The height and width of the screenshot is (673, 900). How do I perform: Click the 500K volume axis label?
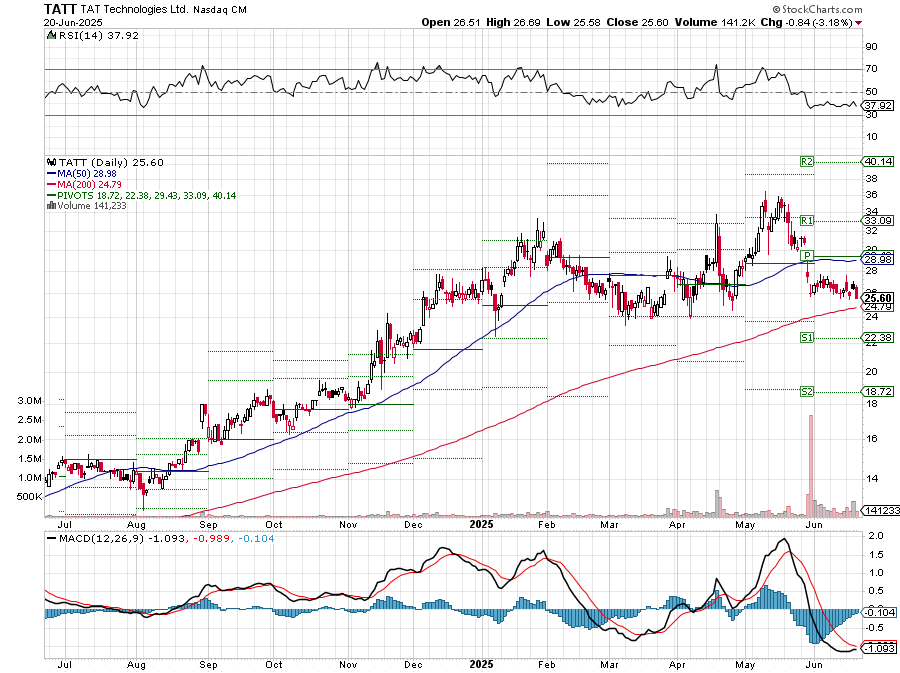(29, 497)
